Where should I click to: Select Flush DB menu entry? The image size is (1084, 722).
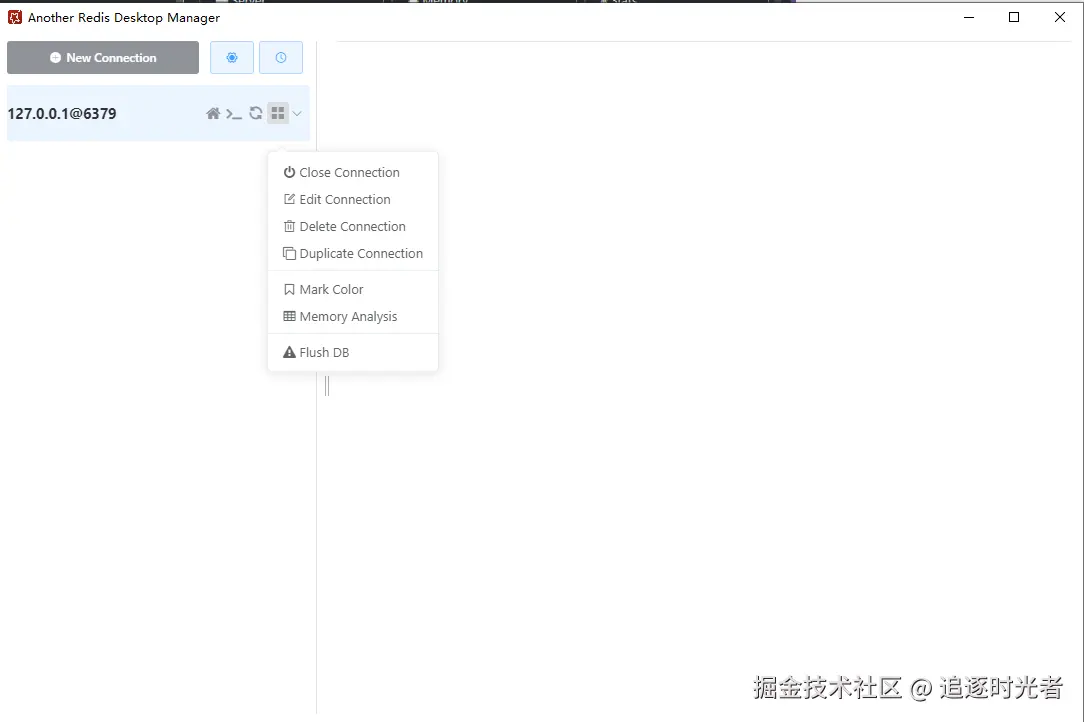[353, 352]
